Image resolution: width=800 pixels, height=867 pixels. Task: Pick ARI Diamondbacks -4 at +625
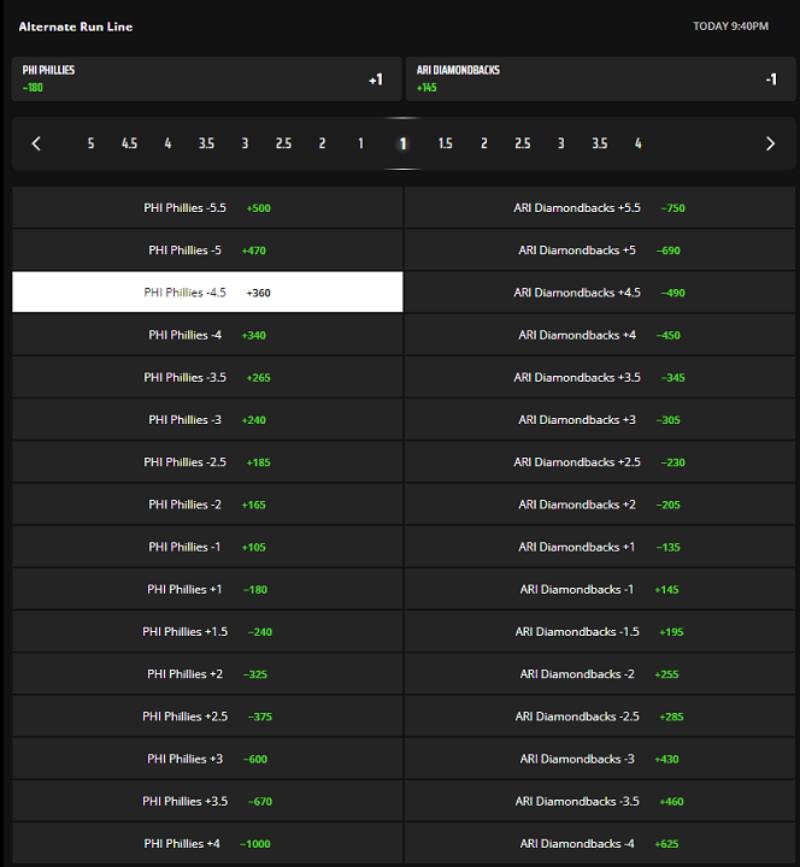[x=600, y=843]
